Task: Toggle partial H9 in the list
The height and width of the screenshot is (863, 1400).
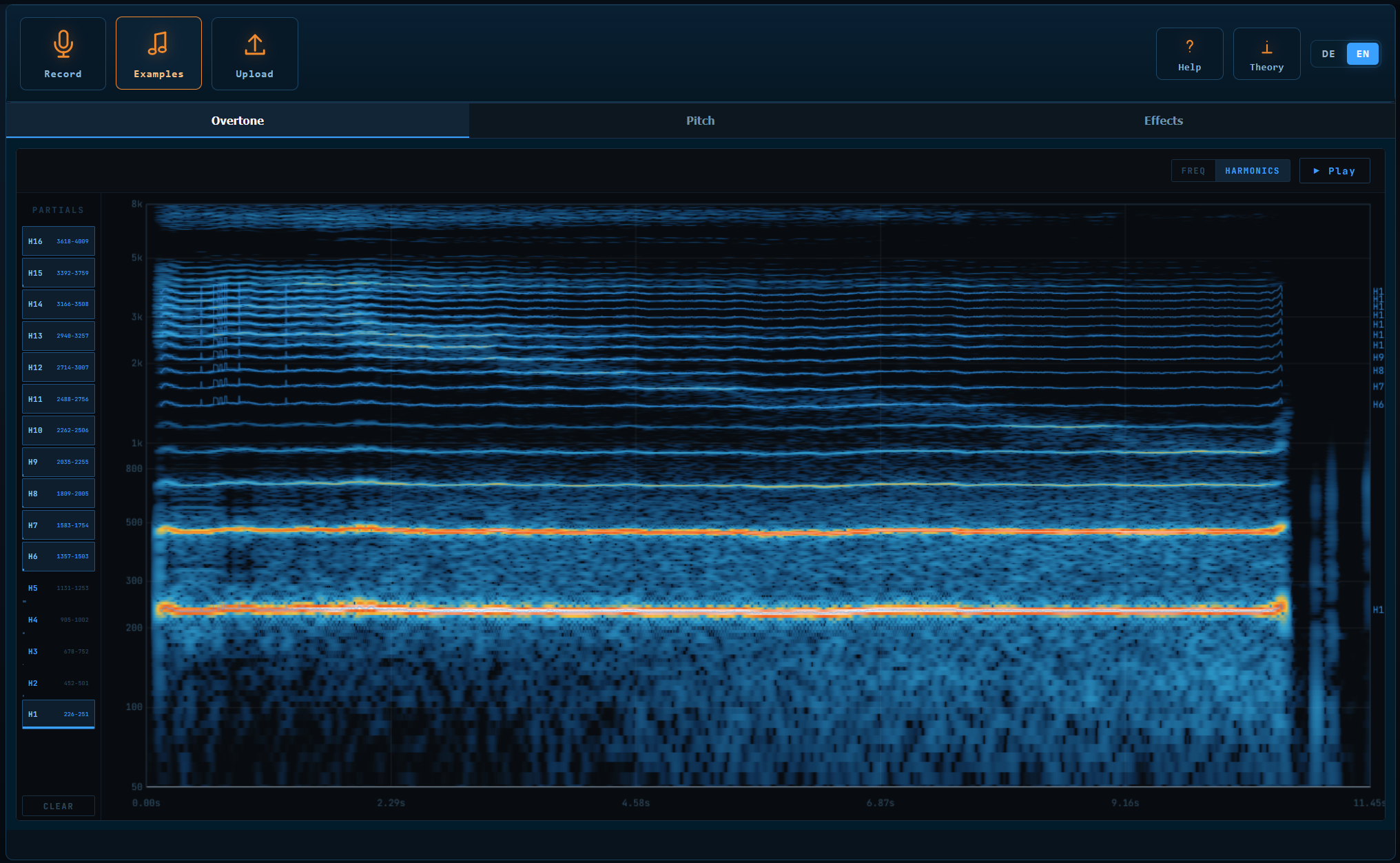Action: pos(59,462)
